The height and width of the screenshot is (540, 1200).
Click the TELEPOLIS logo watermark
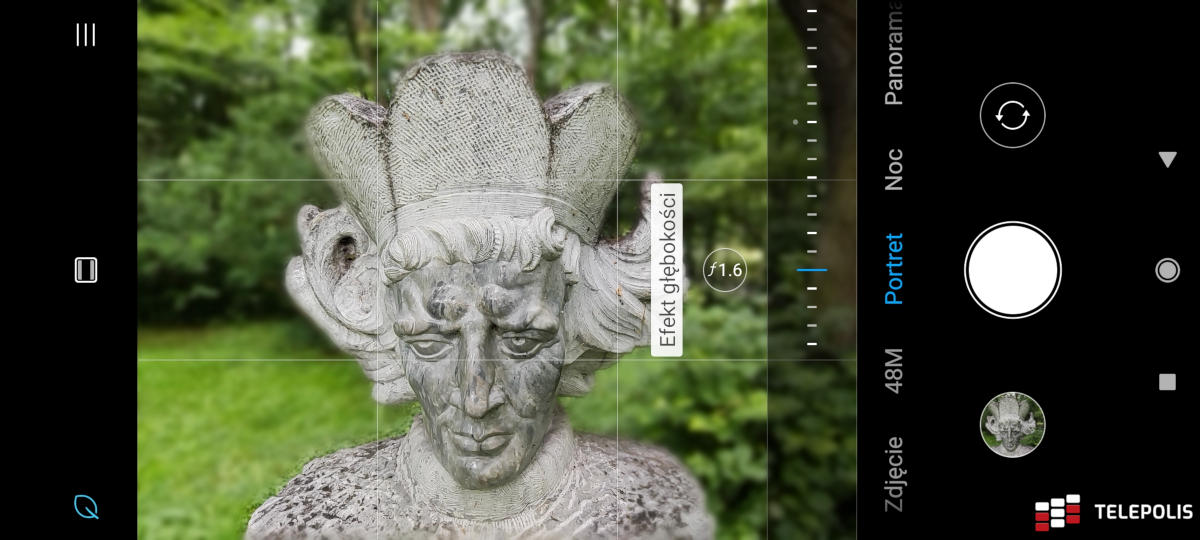pos(1114,512)
